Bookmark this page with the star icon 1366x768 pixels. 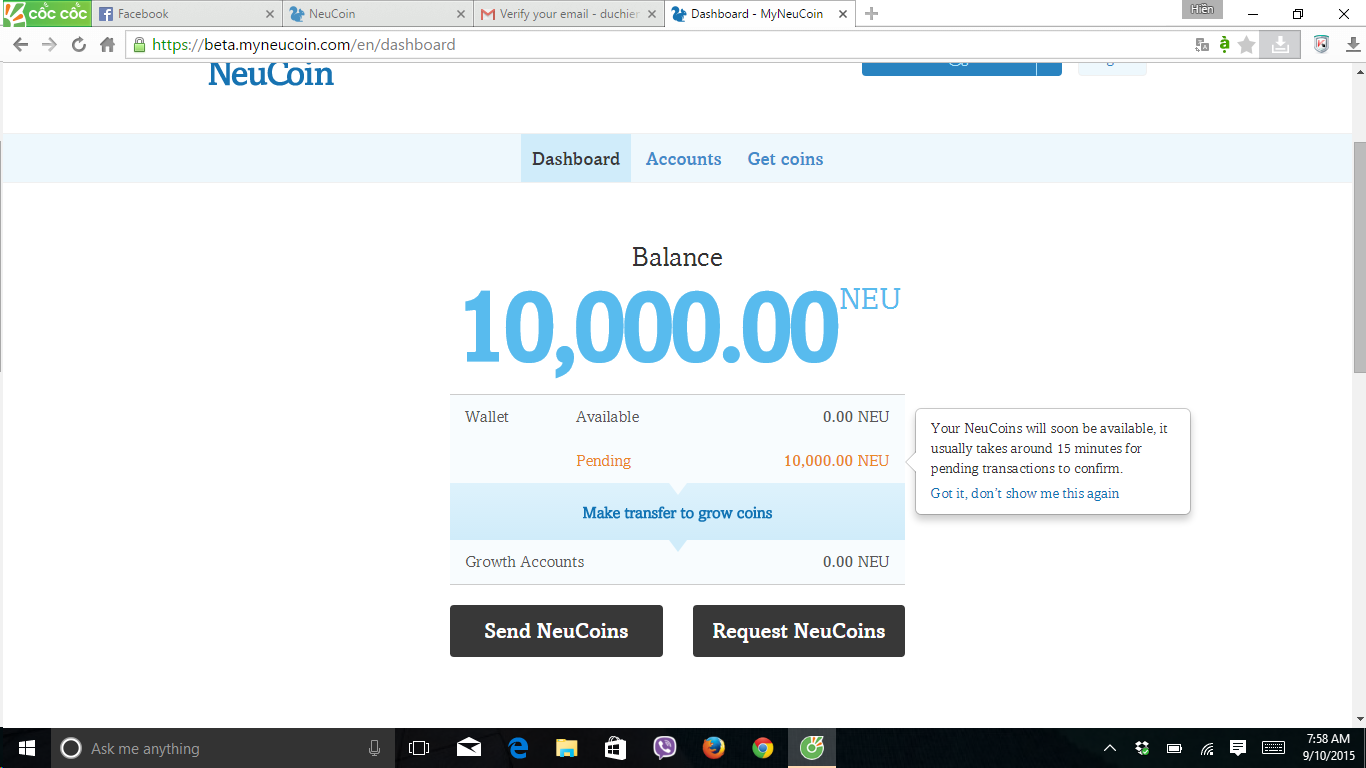pyautogui.click(x=1246, y=45)
